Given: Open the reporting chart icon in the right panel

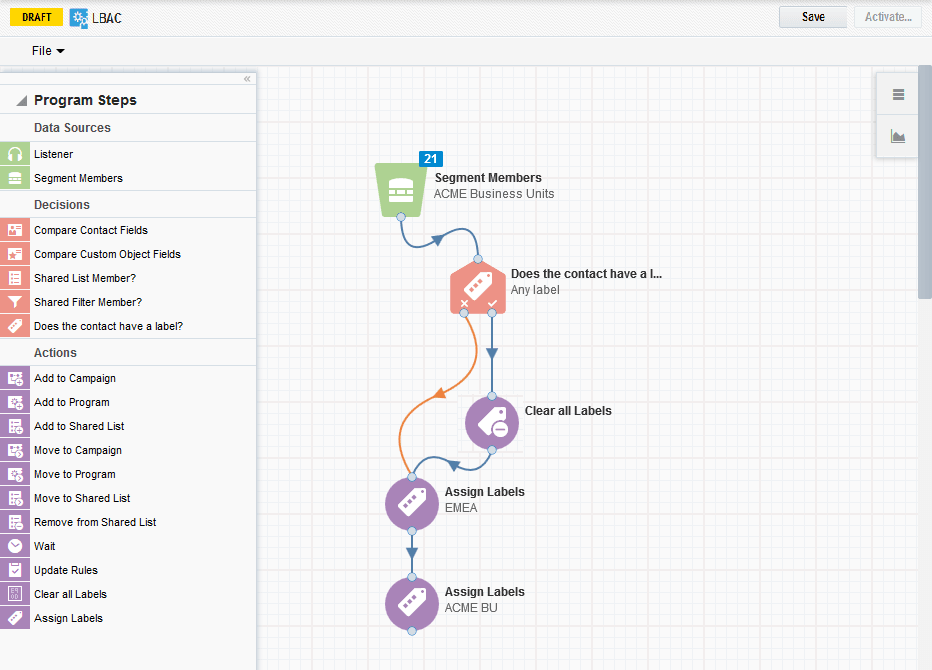Looking at the screenshot, I should [x=897, y=136].
